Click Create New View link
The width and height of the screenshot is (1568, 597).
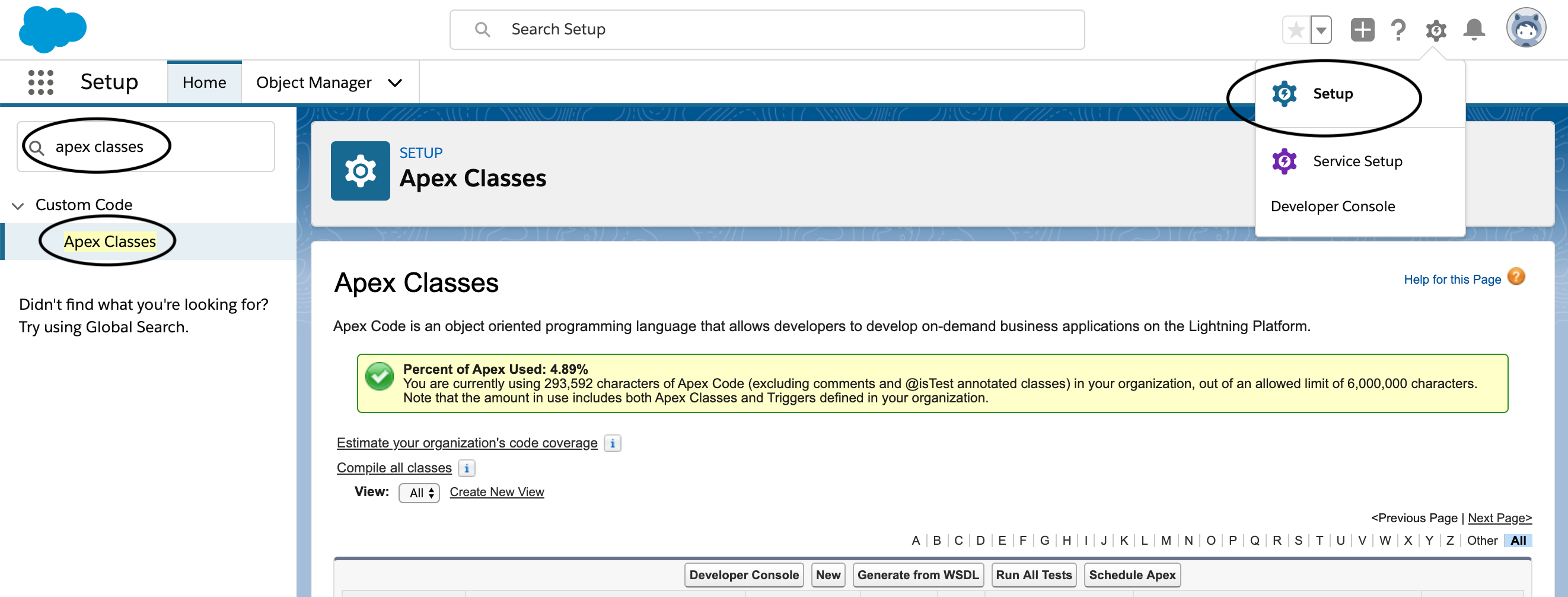pos(497,491)
